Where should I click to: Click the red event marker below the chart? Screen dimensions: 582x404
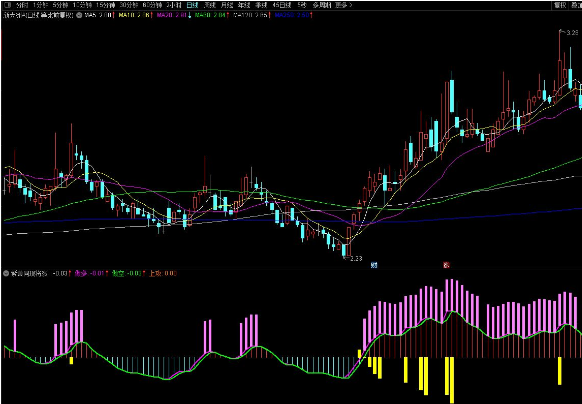coord(447,265)
